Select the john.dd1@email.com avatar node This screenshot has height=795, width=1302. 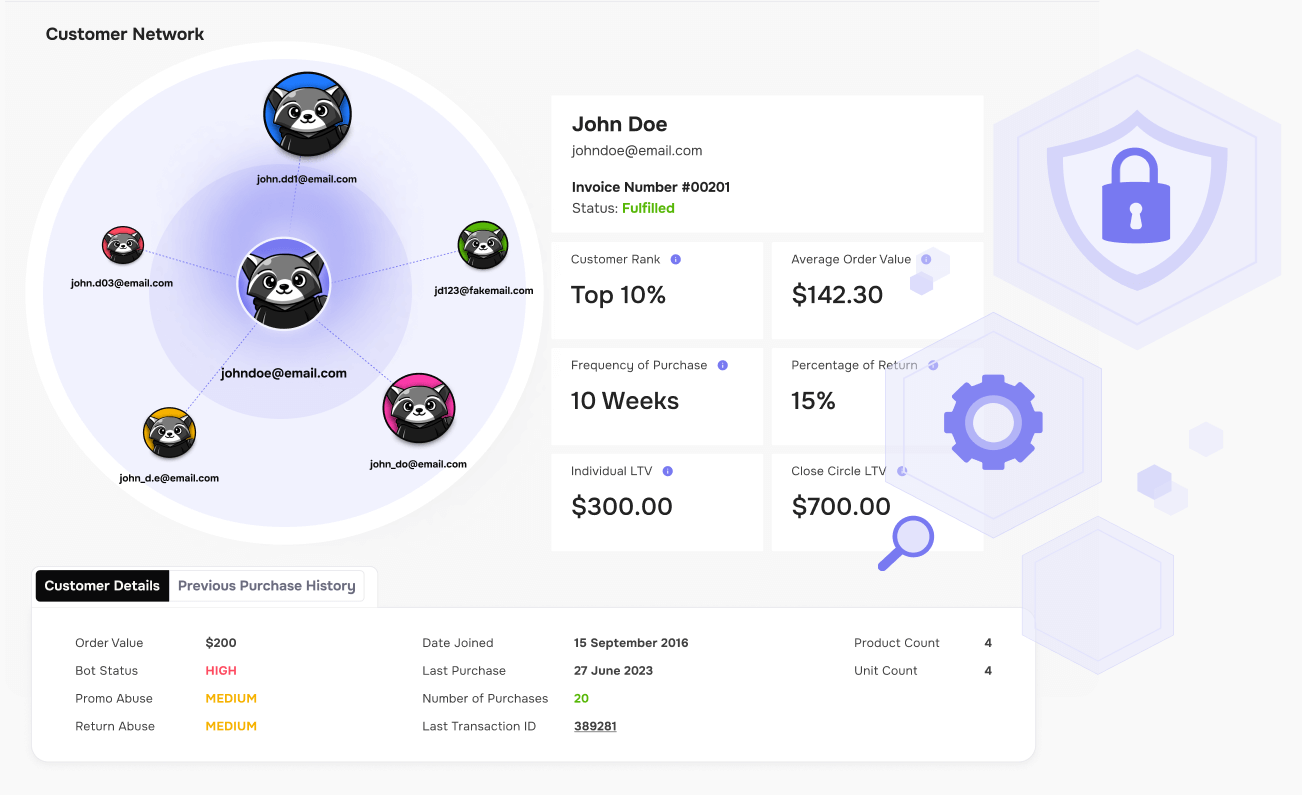click(307, 113)
